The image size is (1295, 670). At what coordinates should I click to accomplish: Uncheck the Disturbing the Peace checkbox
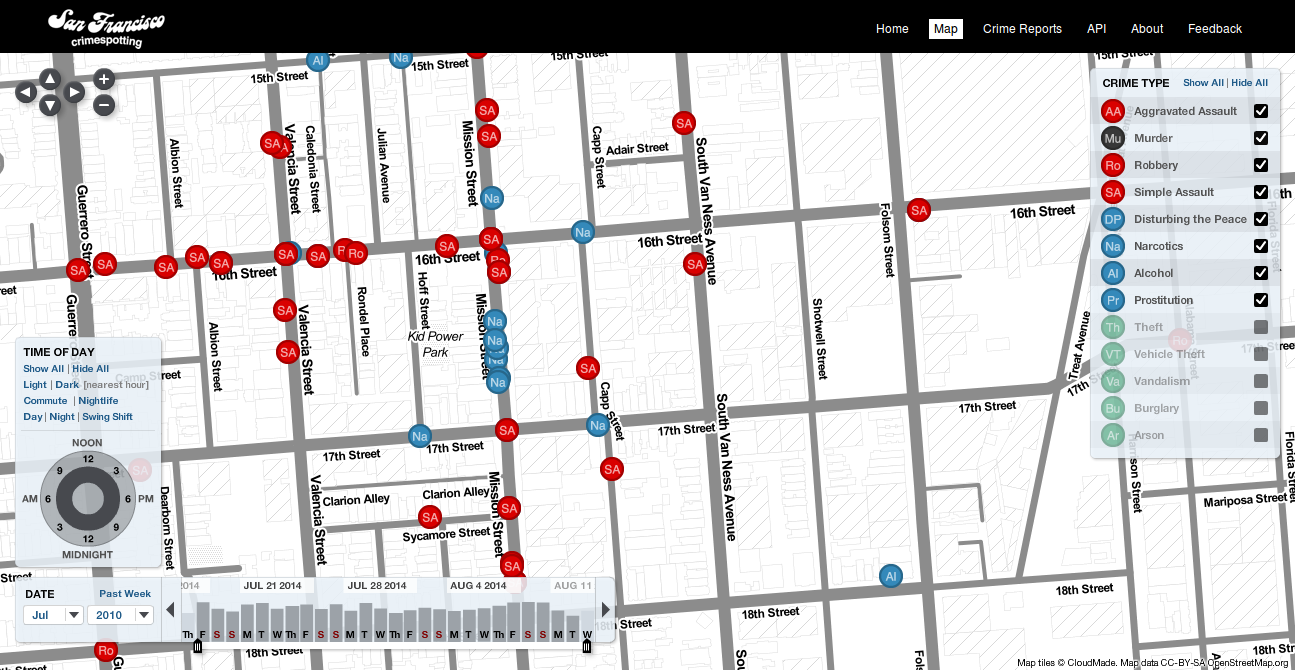coord(1261,219)
